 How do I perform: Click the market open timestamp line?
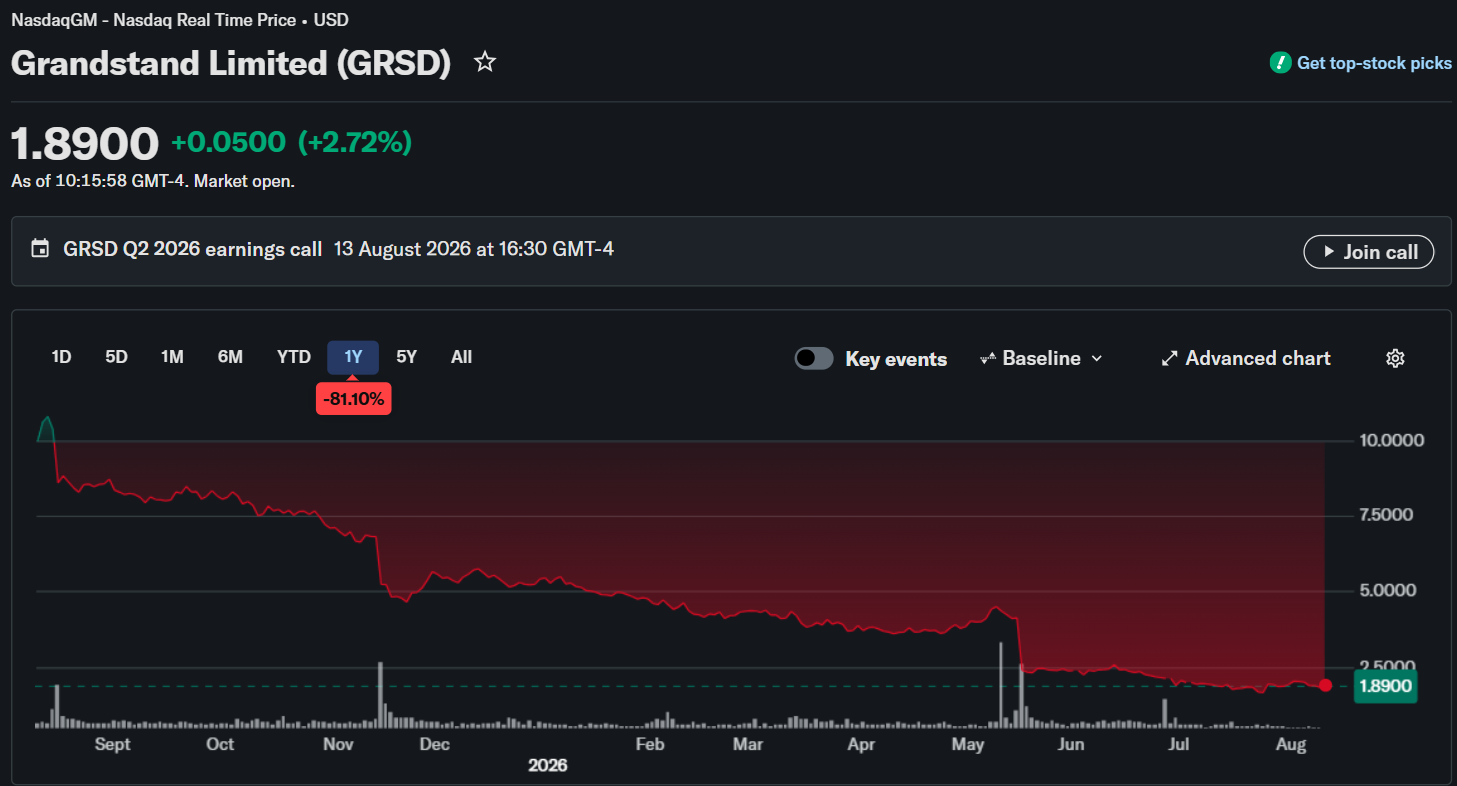153,181
